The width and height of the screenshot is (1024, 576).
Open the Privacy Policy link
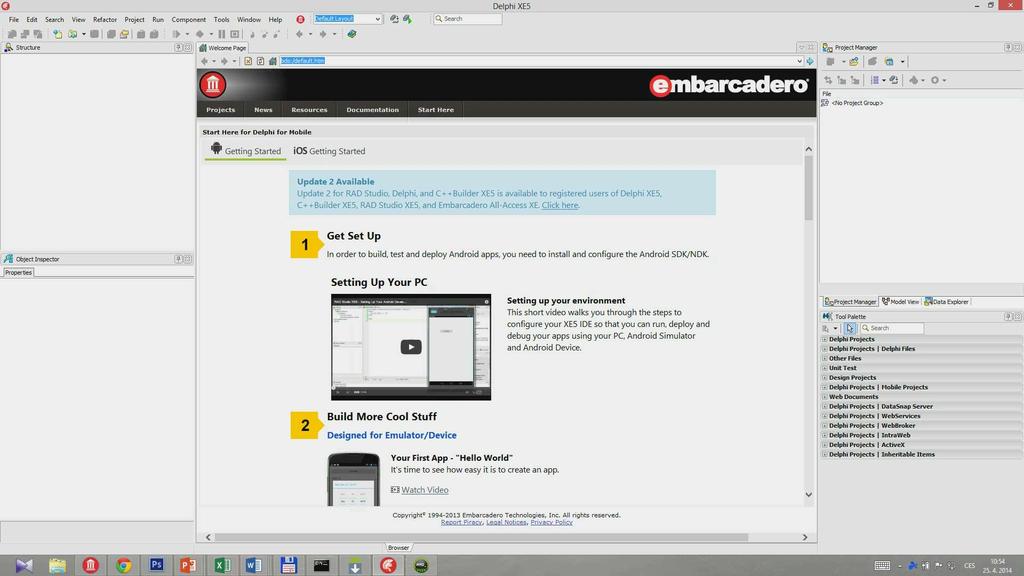551,522
